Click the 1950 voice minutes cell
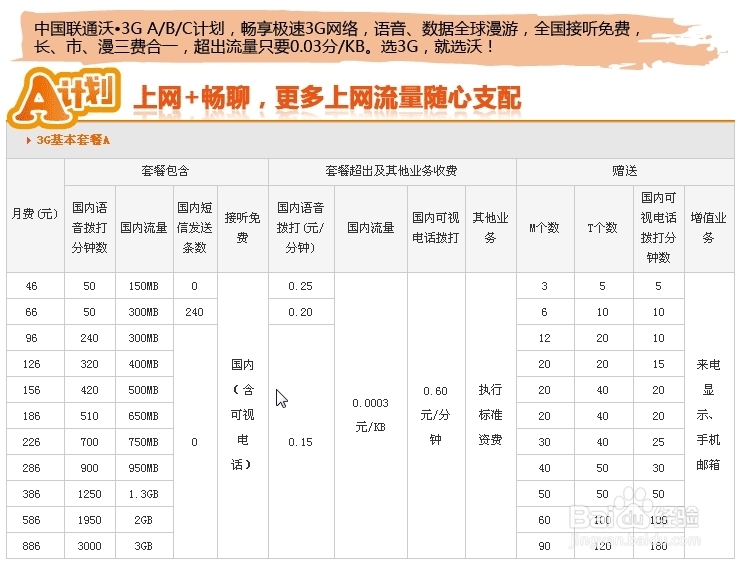Image resolution: width=742 pixels, height=566 pixels. 90,521
